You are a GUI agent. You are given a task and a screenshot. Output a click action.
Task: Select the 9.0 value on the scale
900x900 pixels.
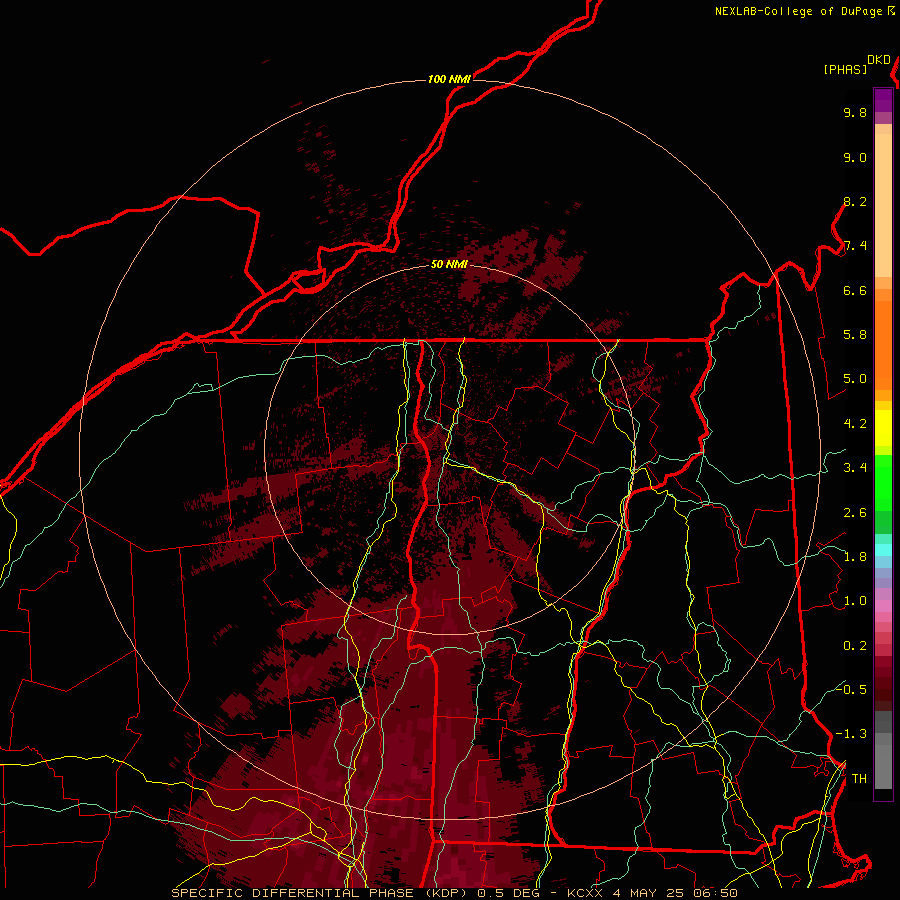[x=855, y=157]
